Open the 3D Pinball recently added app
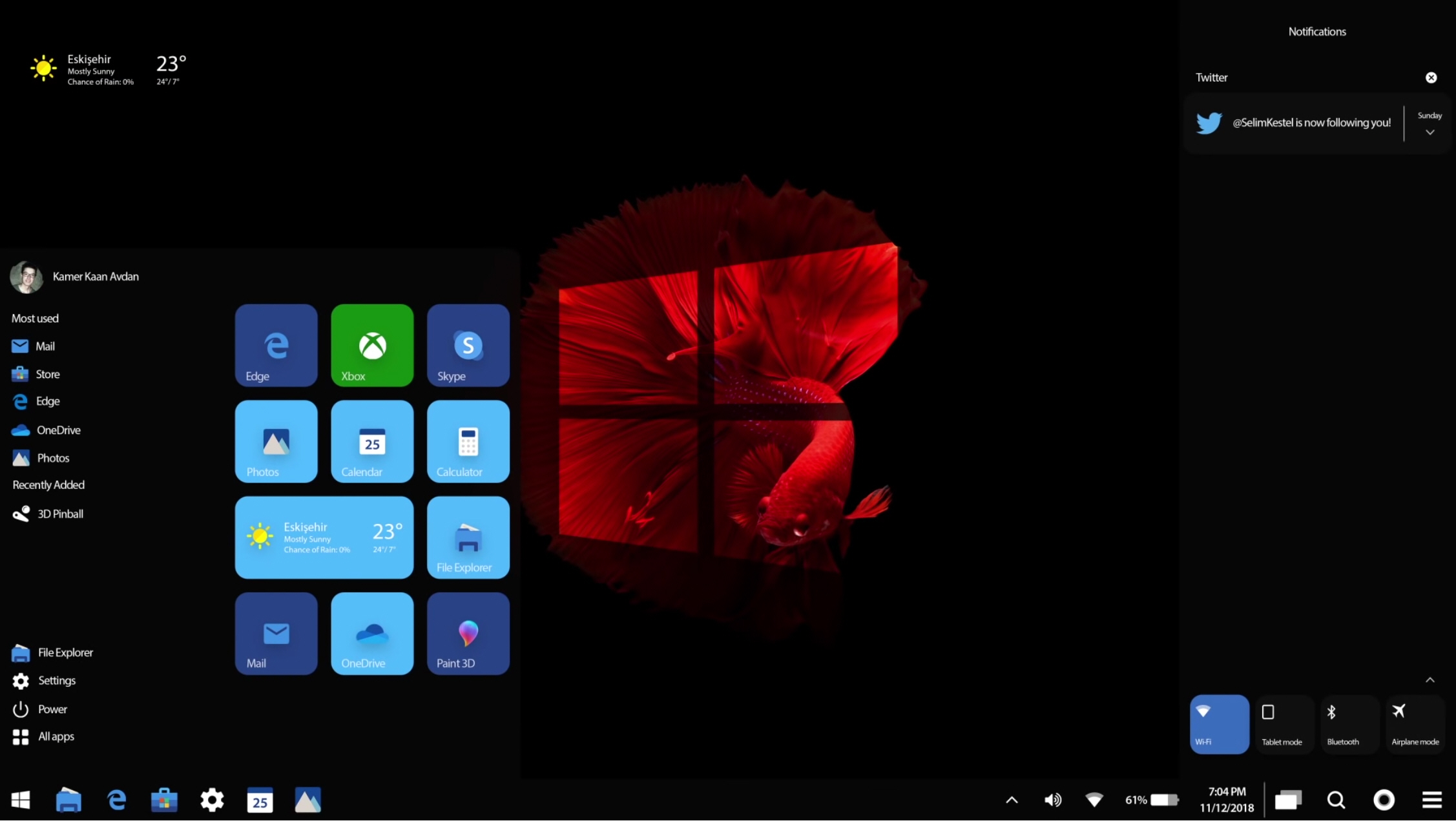The height and width of the screenshot is (823, 1456). (60, 513)
